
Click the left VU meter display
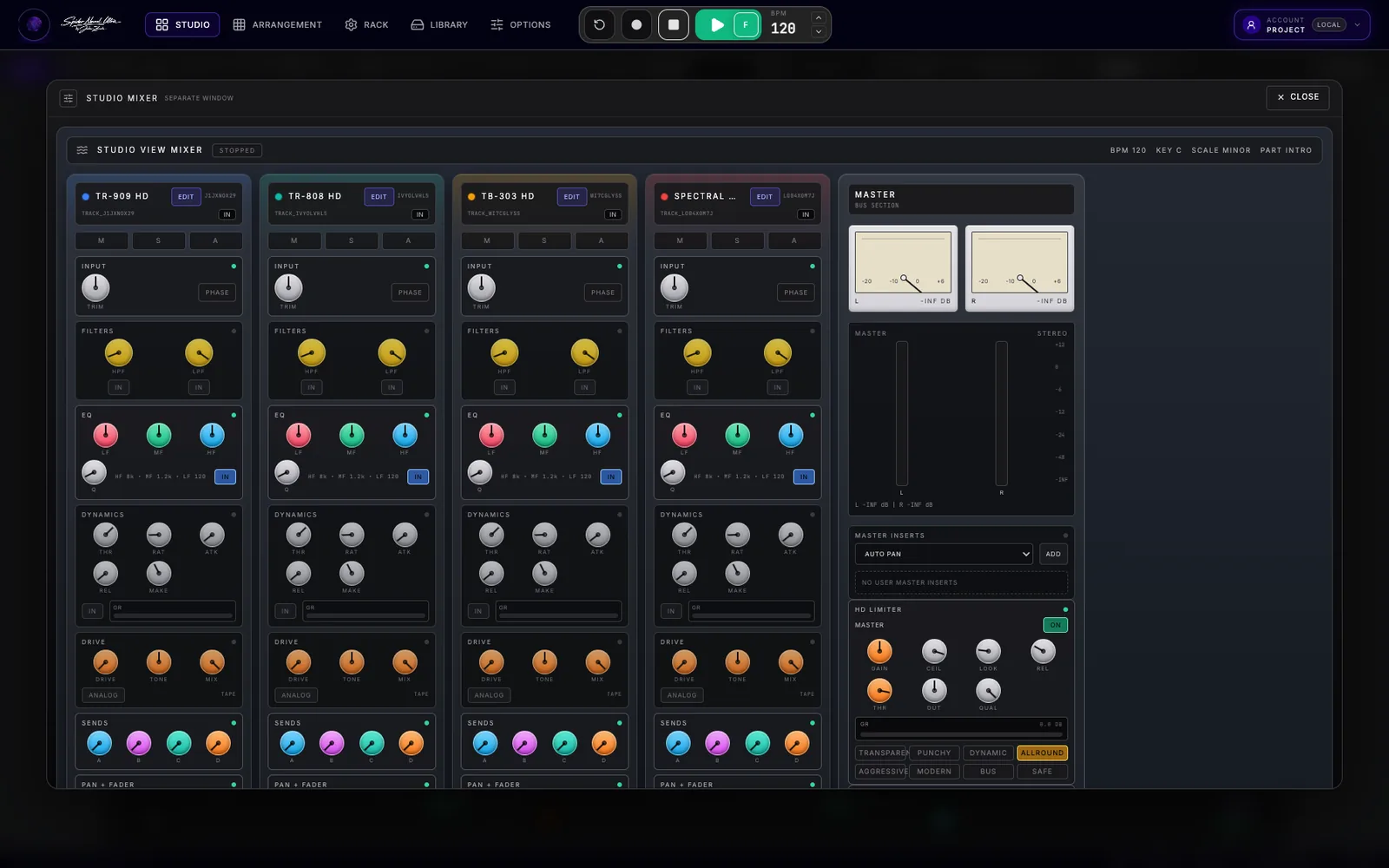click(x=903, y=268)
